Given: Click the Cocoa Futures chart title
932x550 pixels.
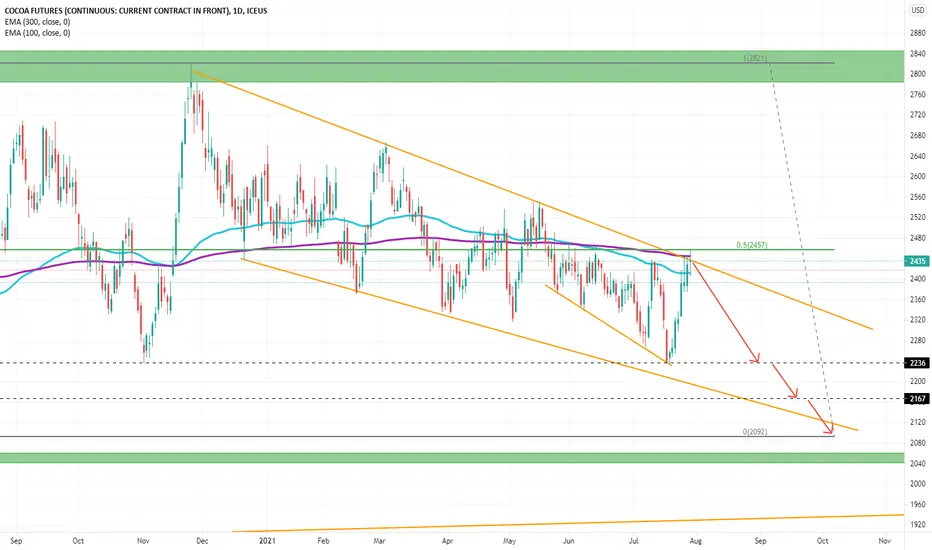Looking at the screenshot, I should 136,11.
